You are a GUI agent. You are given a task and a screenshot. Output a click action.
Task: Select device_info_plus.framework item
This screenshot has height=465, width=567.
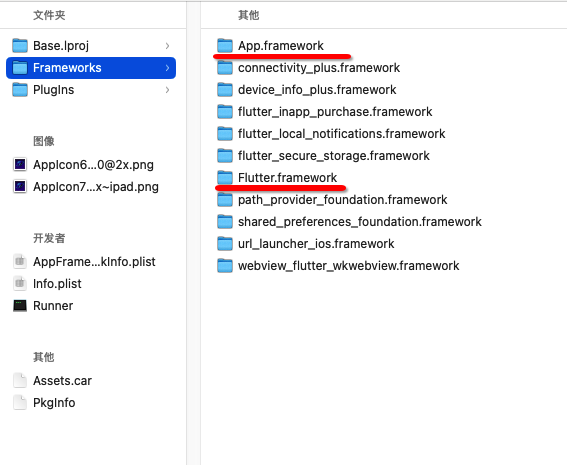(x=307, y=90)
